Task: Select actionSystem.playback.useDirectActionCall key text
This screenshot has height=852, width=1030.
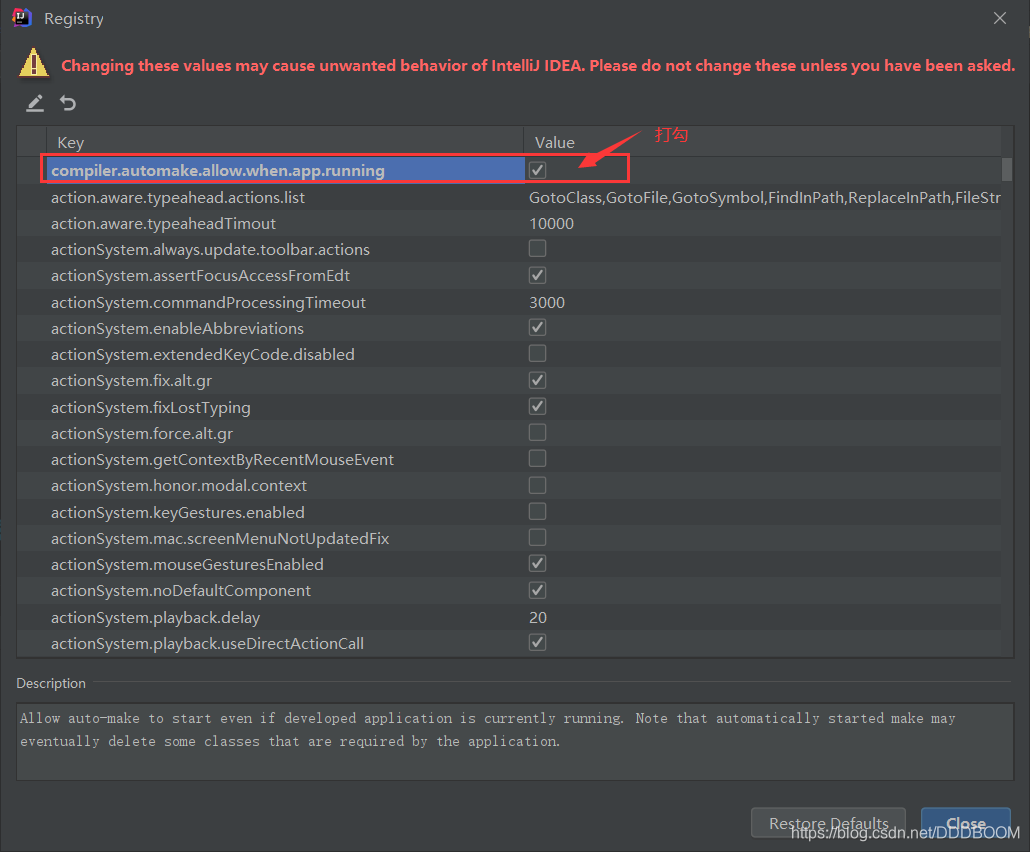Action: pos(208,643)
